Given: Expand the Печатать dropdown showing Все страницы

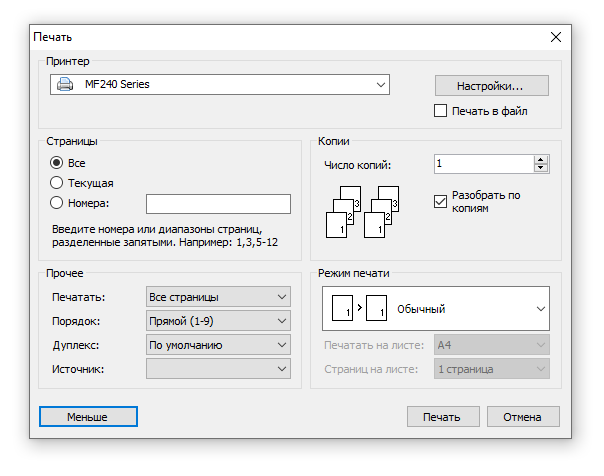Looking at the screenshot, I should [218, 297].
